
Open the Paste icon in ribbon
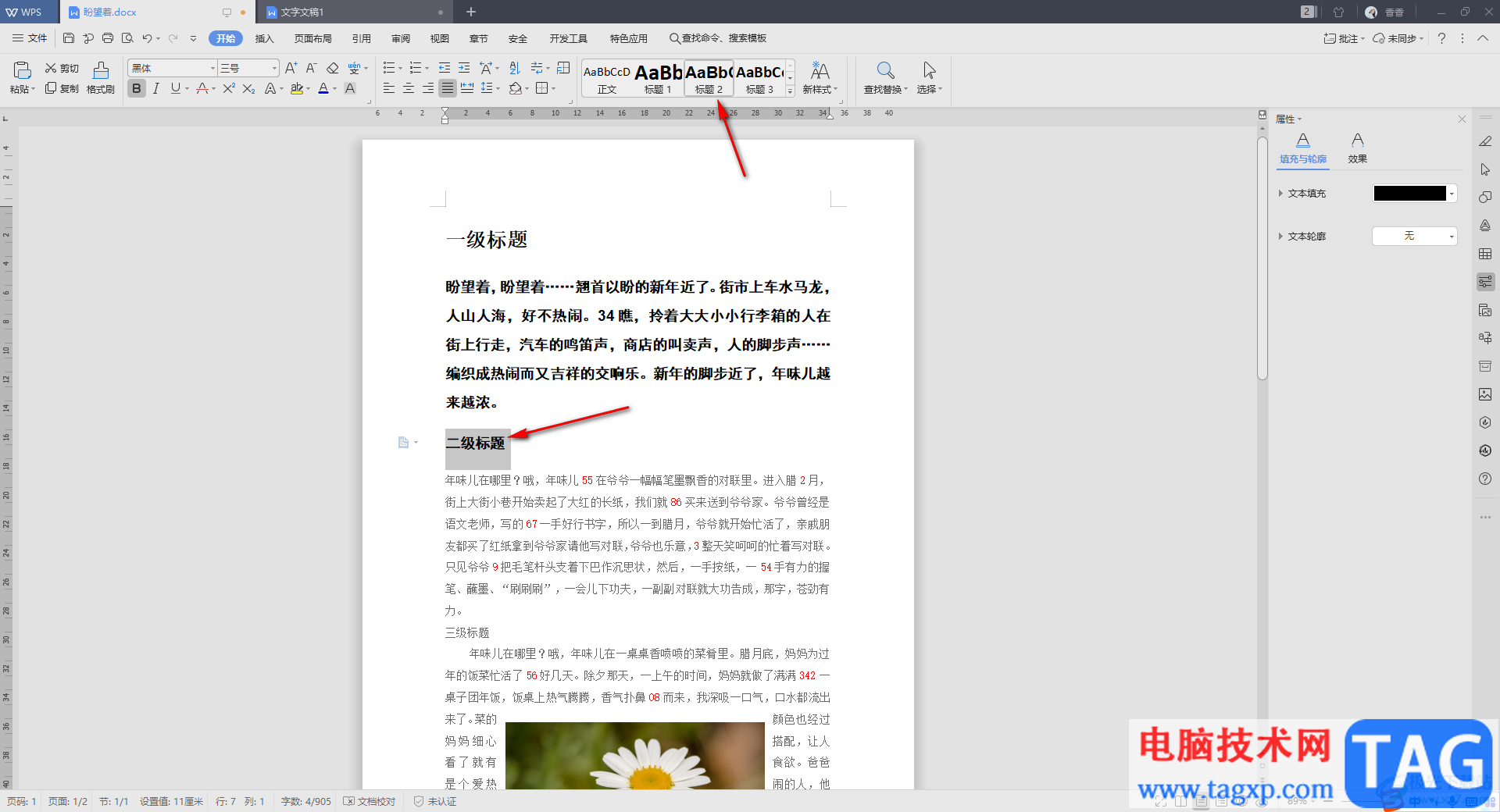(23, 70)
